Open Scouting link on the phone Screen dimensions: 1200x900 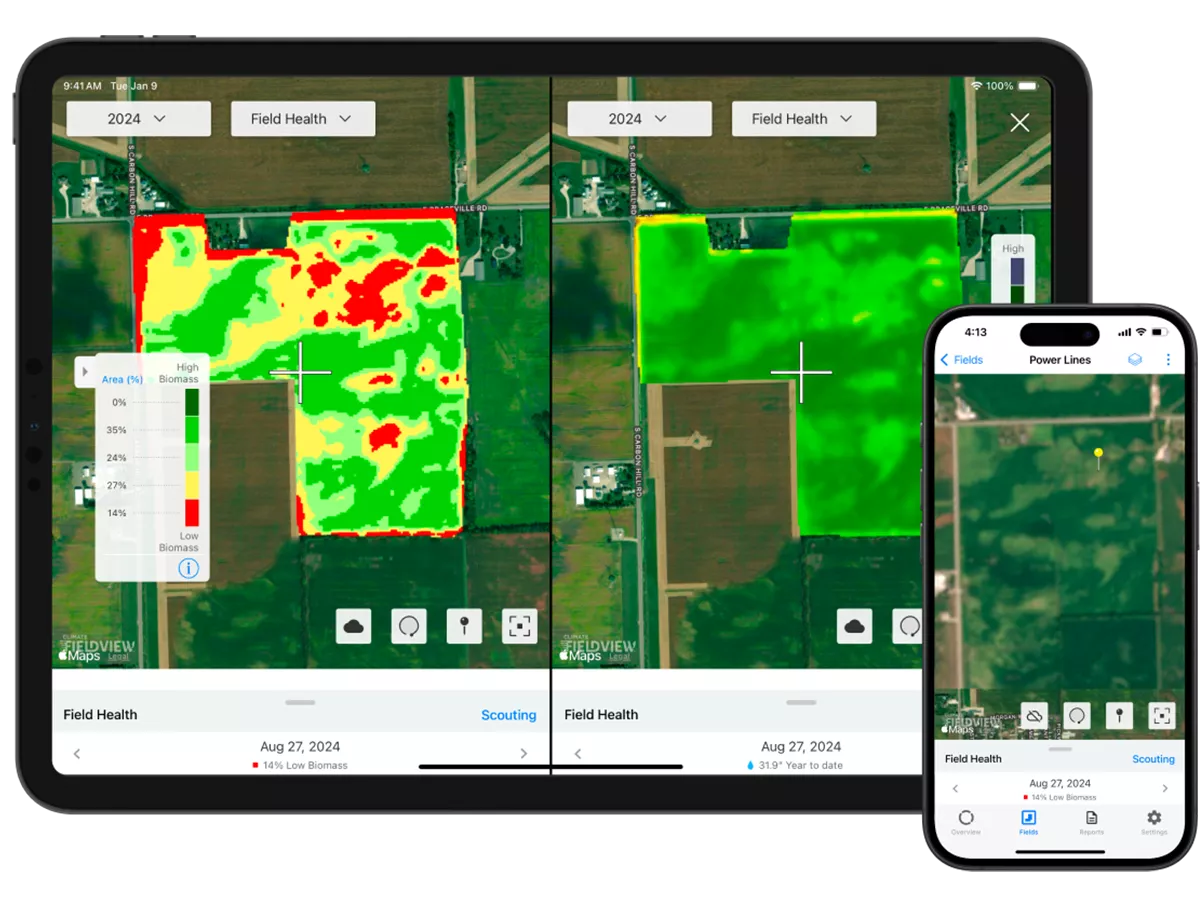tap(1153, 759)
